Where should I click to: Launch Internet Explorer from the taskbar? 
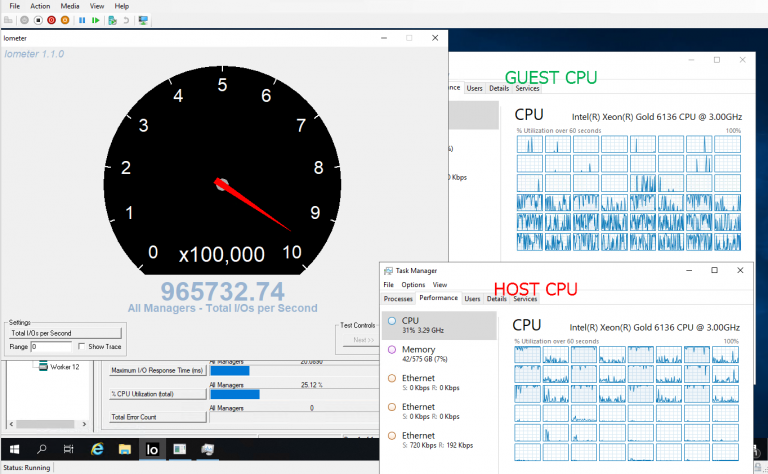click(x=97, y=449)
